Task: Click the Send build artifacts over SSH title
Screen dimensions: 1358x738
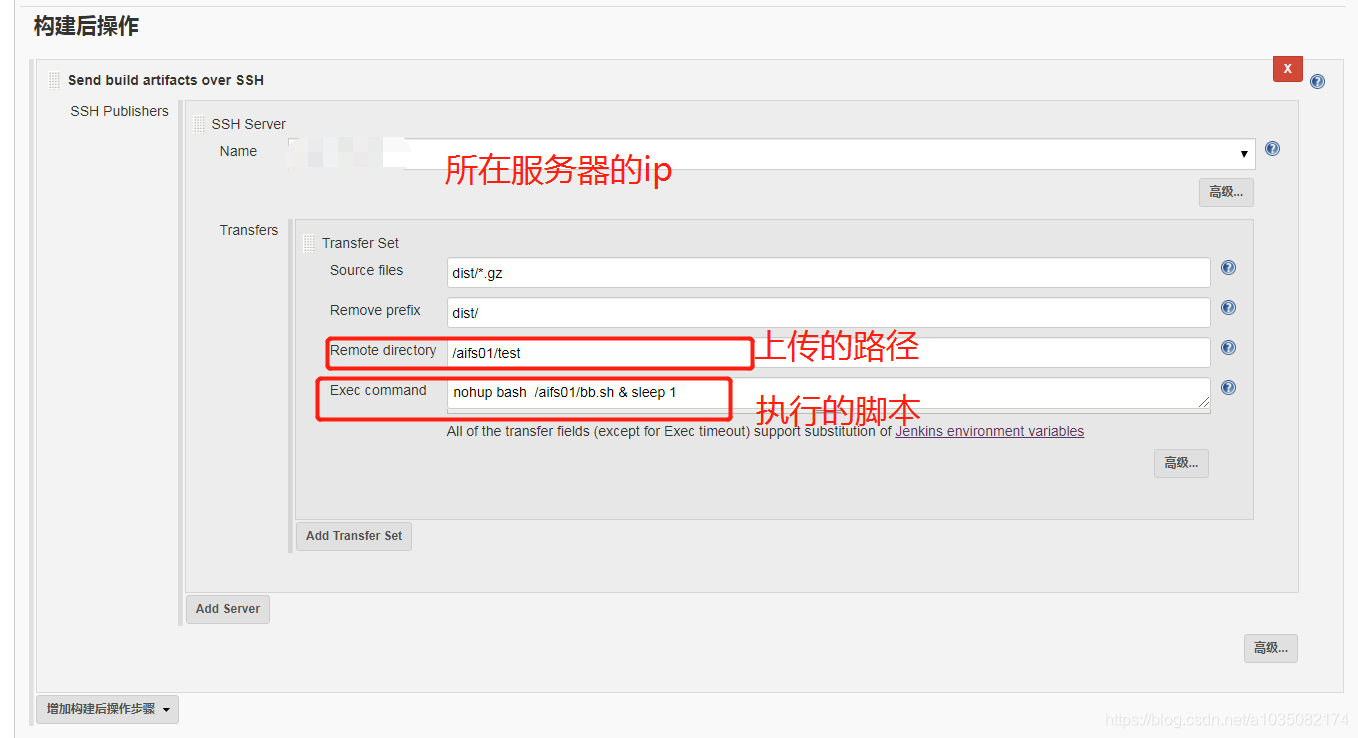Action: [x=166, y=80]
